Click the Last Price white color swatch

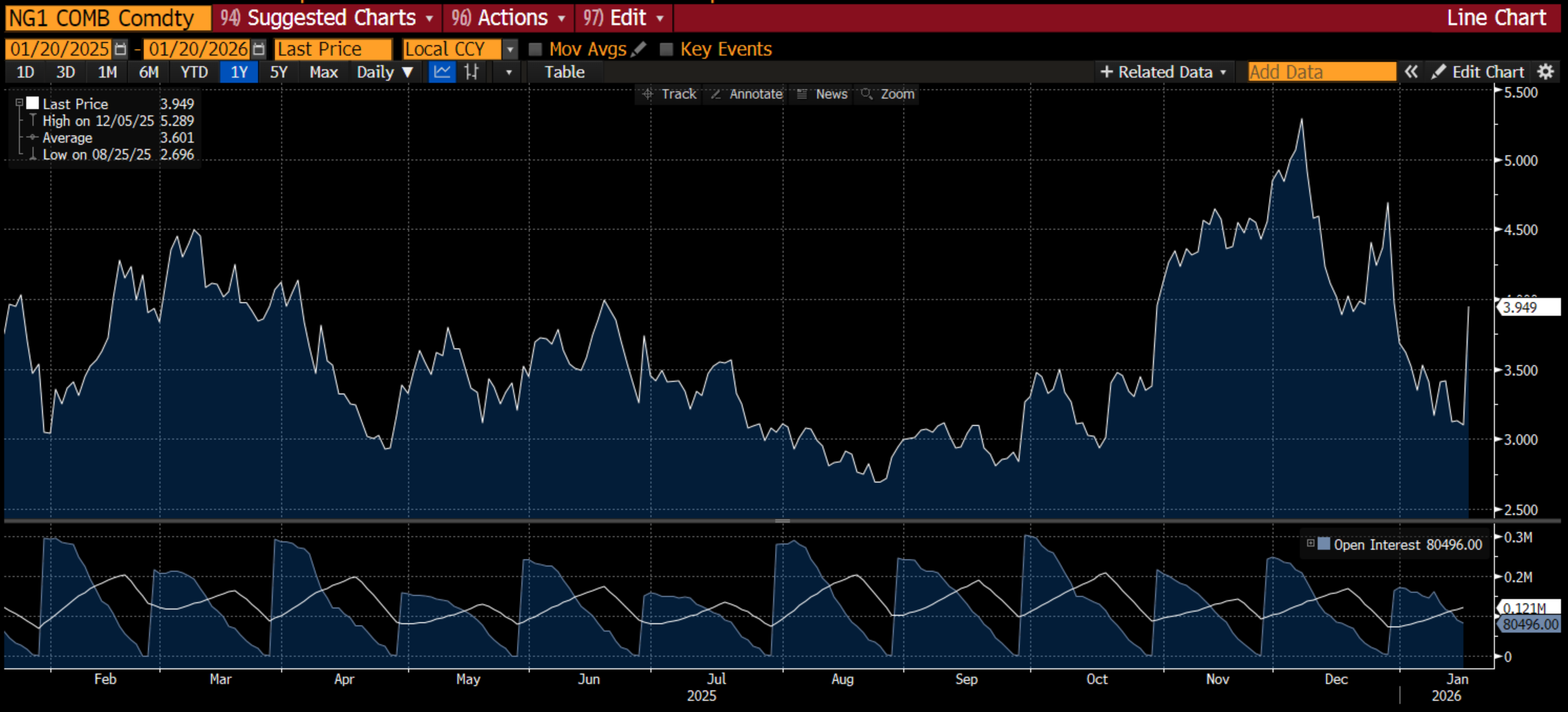(33, 104)
